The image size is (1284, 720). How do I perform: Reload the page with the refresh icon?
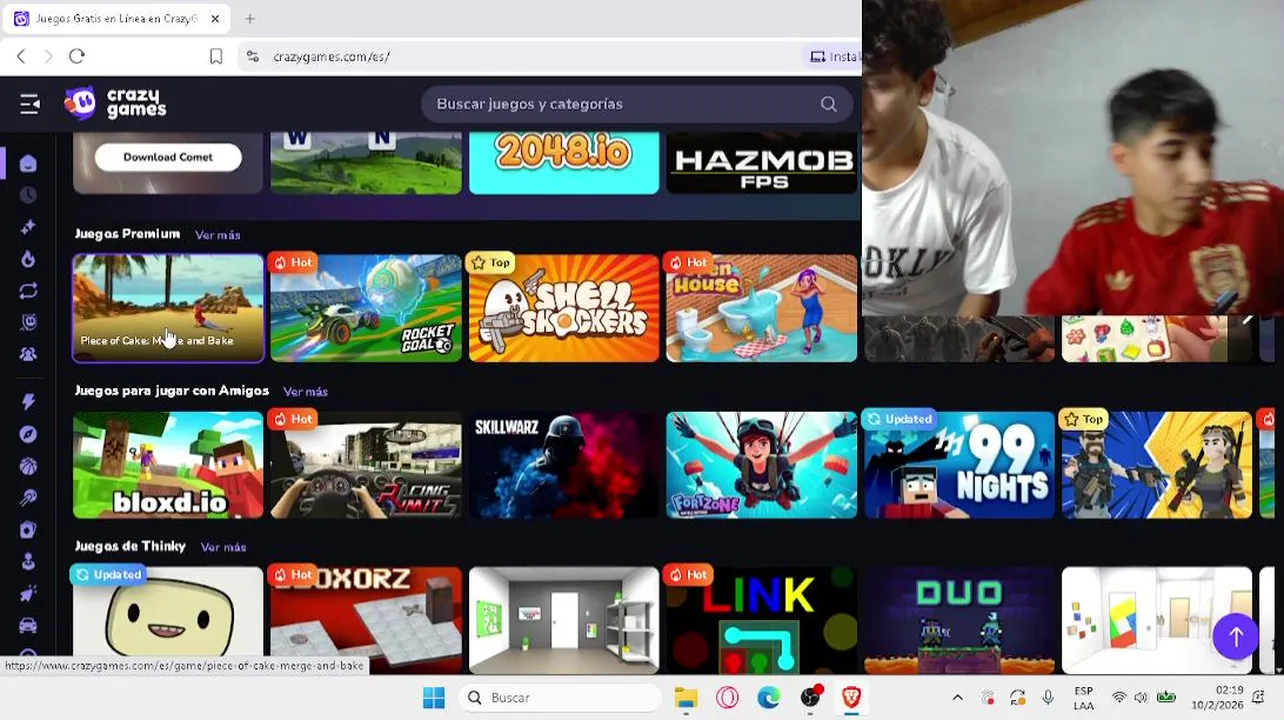[x=77, y=57]
